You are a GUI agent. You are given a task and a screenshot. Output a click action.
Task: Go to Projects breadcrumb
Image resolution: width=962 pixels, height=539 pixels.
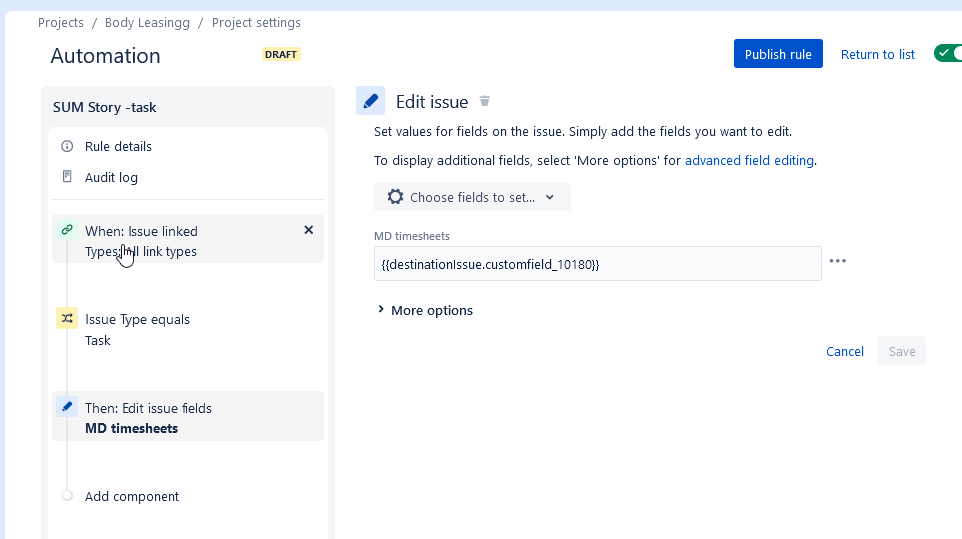click(61, 23)
